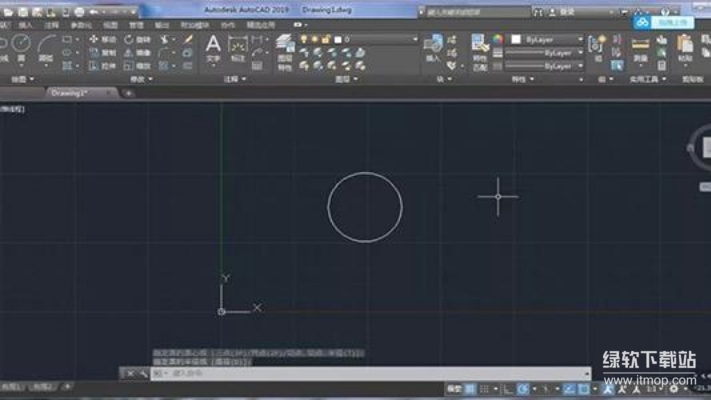Open the View (视图) ribbon tab
Viewport: 711px width, 400px height.
click(x=110, y=25)
